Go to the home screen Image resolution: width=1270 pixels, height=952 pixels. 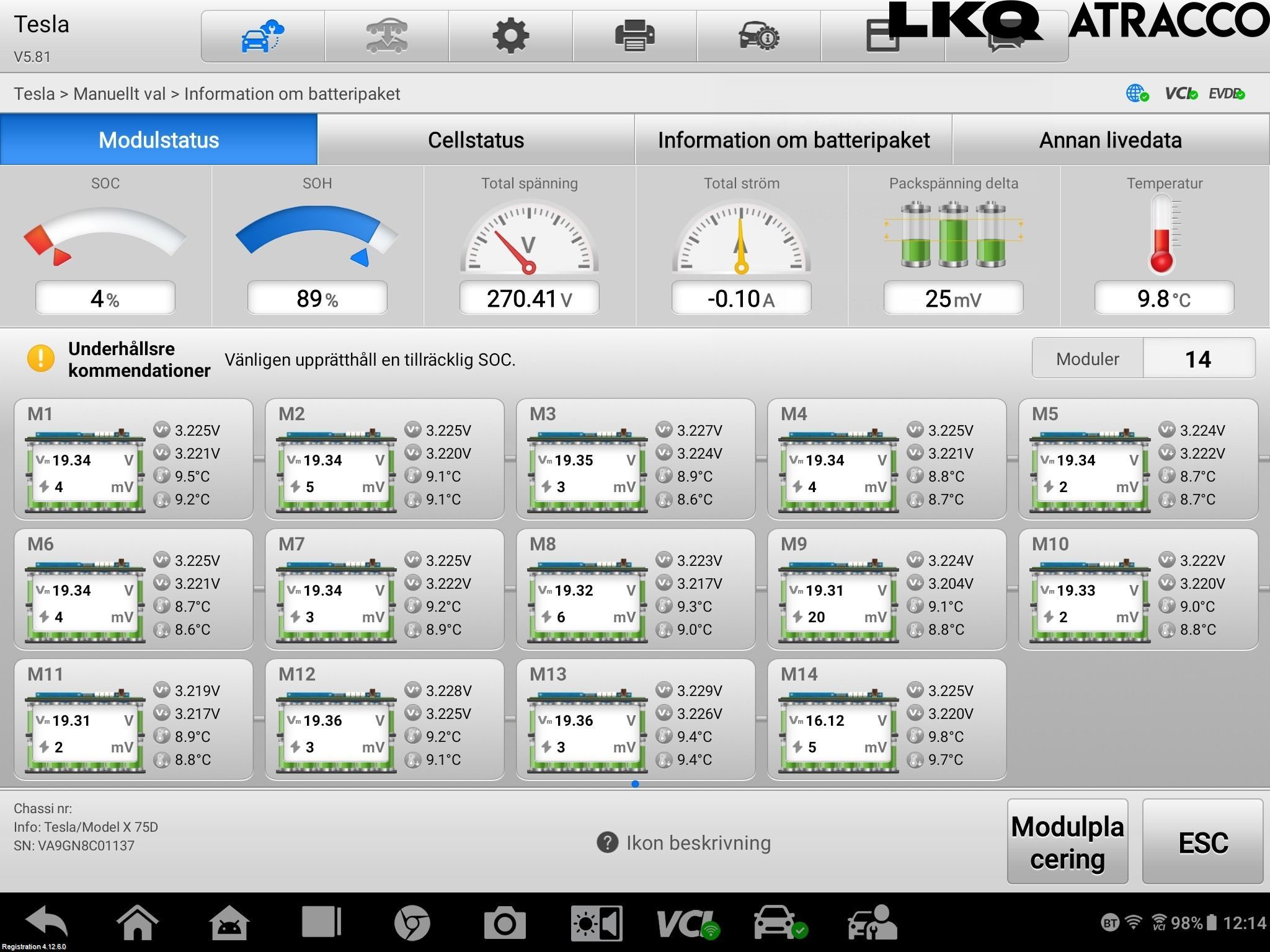point(137,923)
